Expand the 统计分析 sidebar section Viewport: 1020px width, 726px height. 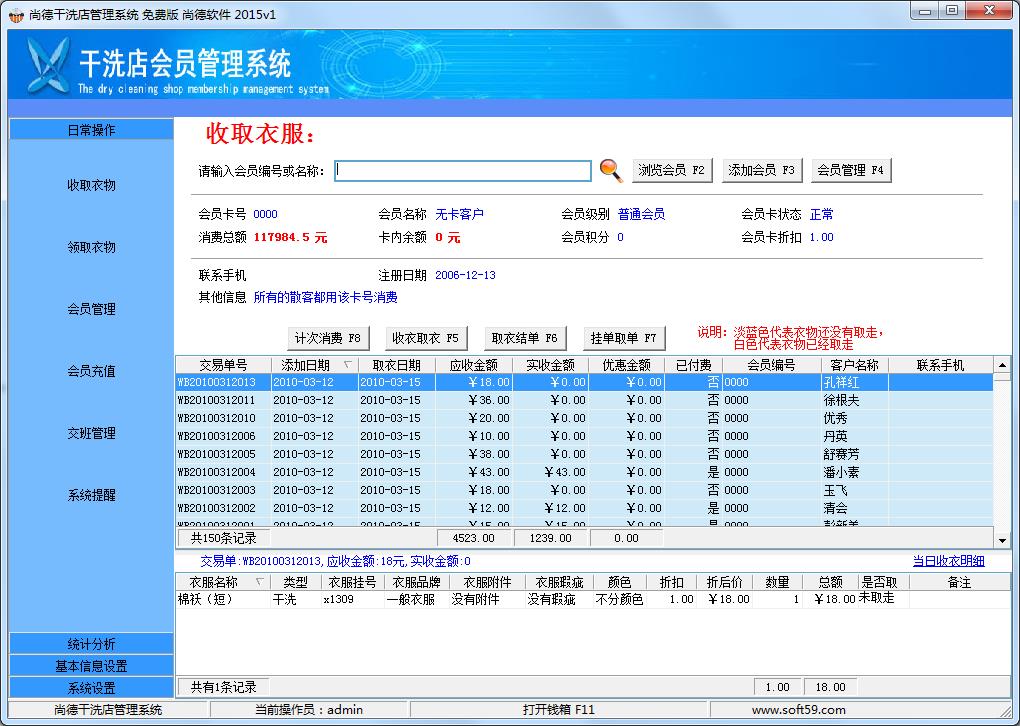[92, 644]
